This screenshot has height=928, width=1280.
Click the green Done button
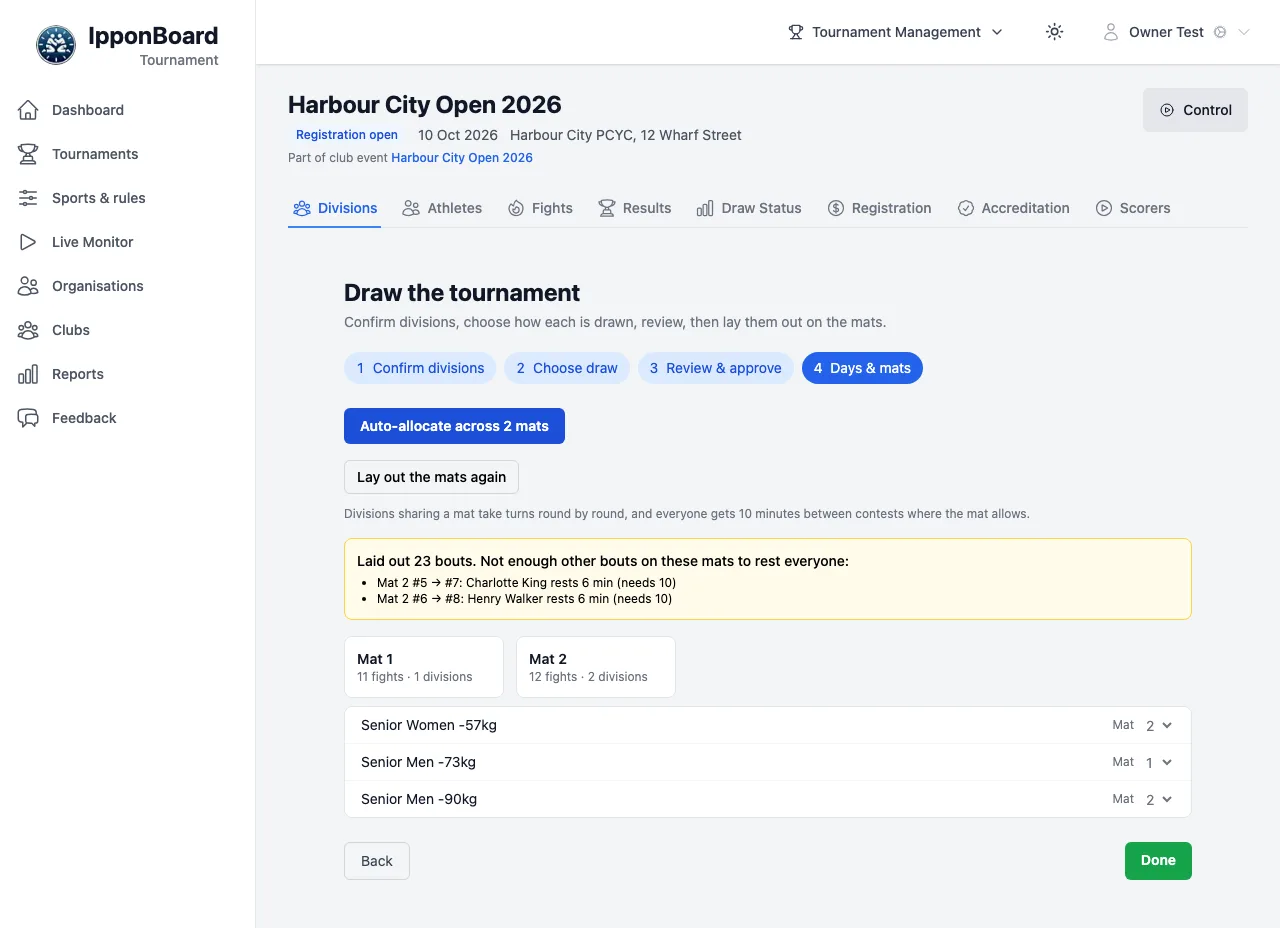tap(1158, 861)
